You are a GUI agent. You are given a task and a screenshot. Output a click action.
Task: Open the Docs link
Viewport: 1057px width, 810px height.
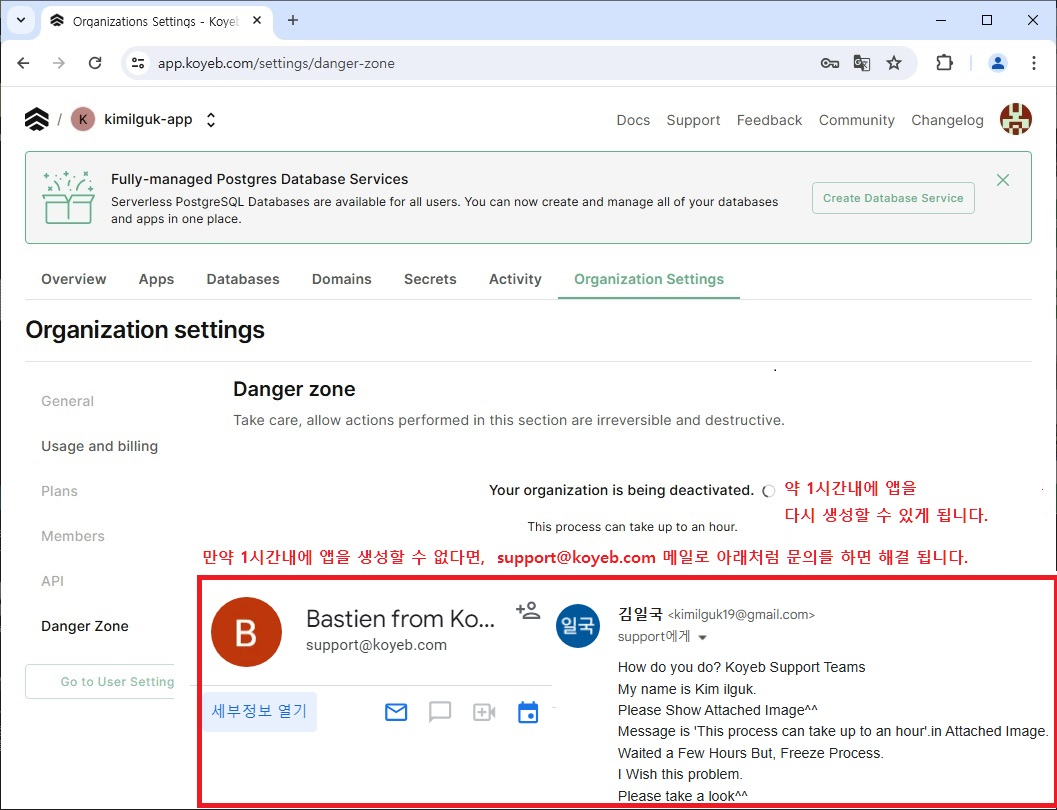click(633, 120)
